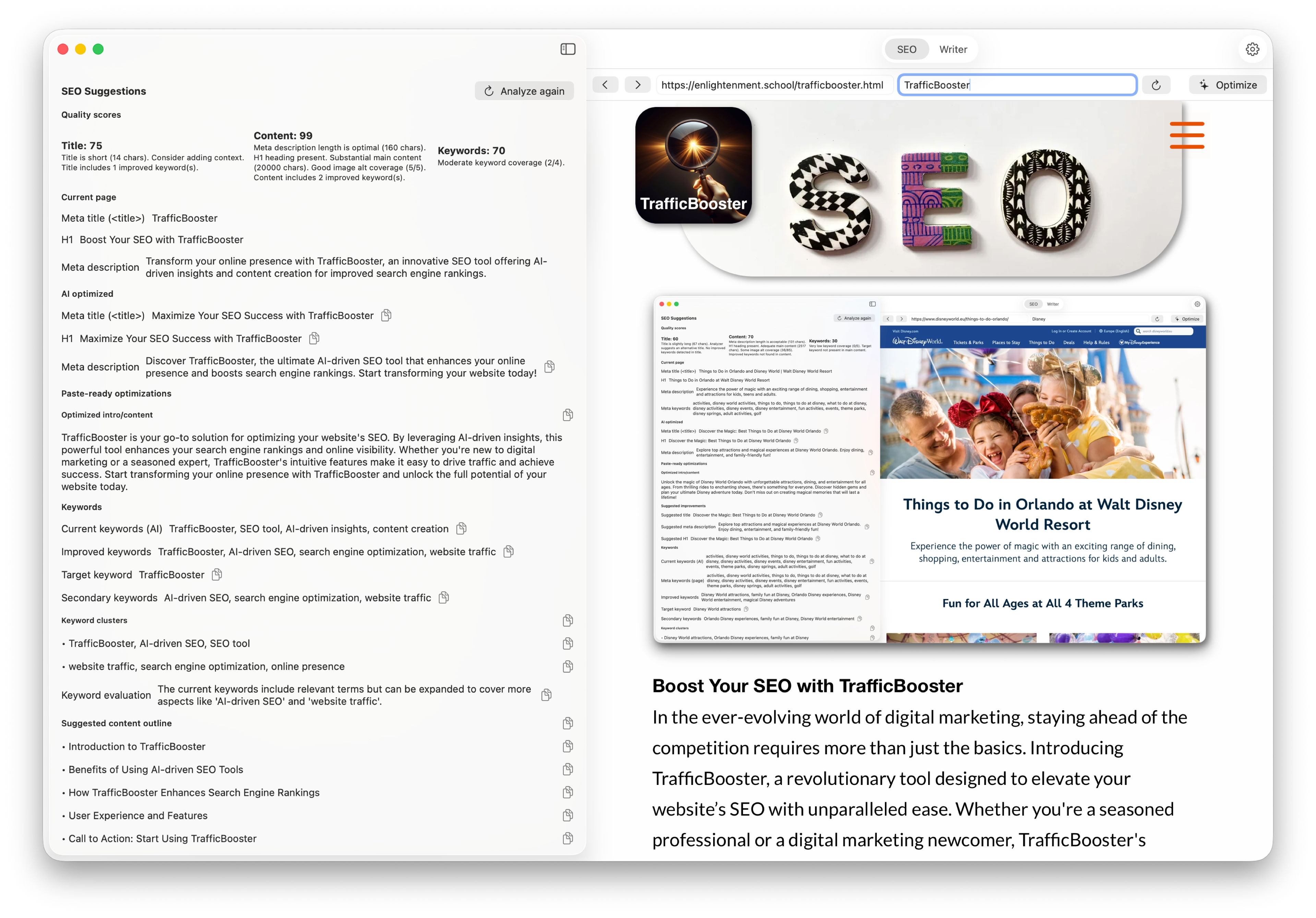The width and height of the screenshot is (1316, 918).
Task: Open settings gear in top right
Action: coord(1252,49)
